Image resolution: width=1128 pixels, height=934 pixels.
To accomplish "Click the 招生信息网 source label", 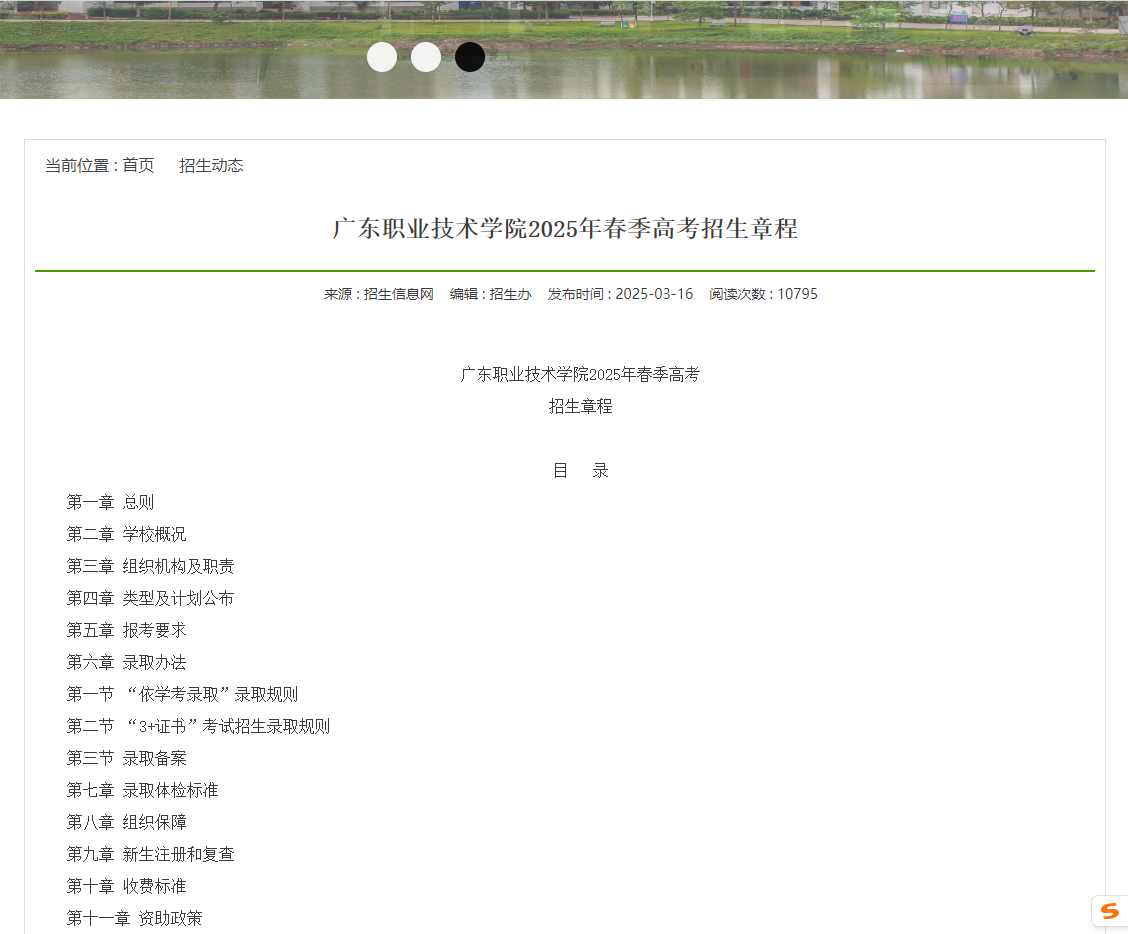I will 400,294.
